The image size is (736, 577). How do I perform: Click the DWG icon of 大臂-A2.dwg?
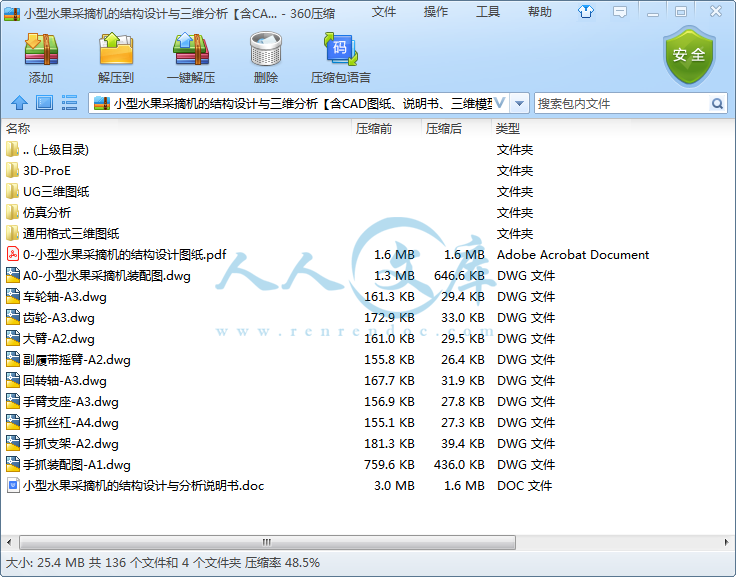coord(13,338)
